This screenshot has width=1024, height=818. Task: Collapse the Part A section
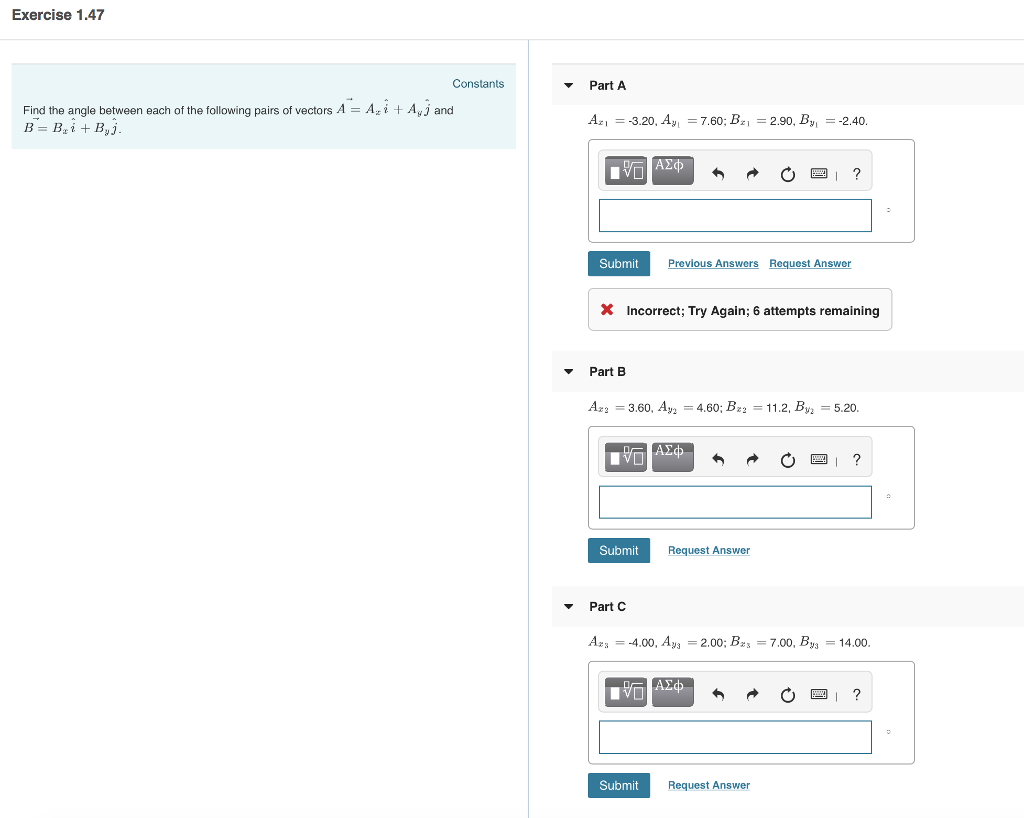point(568,86)
